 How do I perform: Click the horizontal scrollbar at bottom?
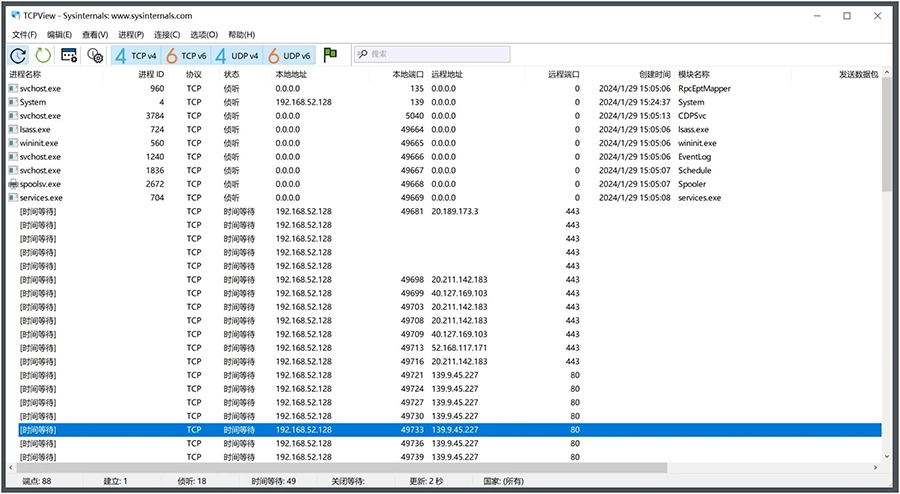(x=340, y=467)
